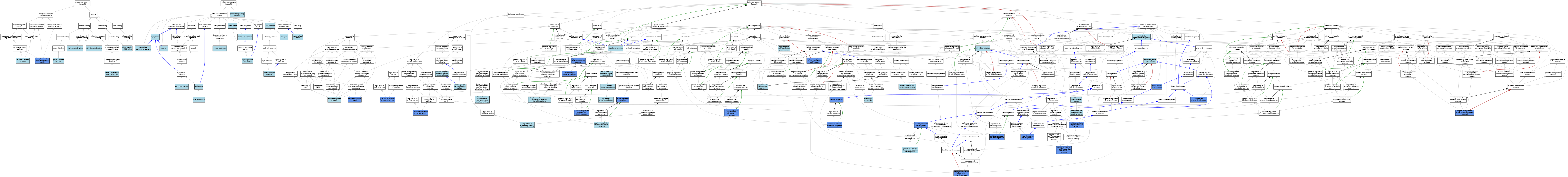Select the neuropeptide signaling pathway node
The image size is (1568, 177).
click(x=569, y=74)
